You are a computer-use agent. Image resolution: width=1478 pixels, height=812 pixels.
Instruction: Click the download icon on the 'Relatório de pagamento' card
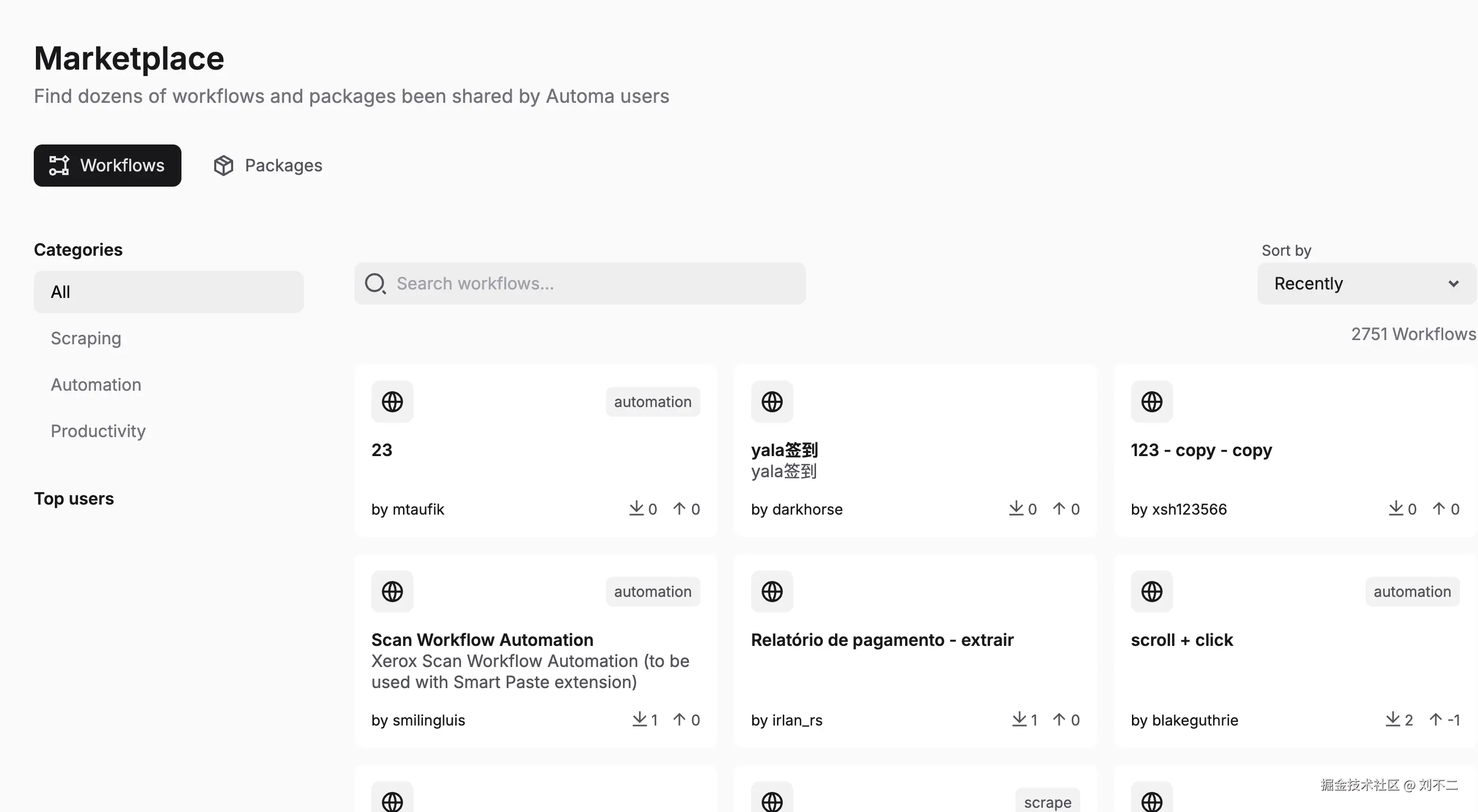tap(1019, 719)
